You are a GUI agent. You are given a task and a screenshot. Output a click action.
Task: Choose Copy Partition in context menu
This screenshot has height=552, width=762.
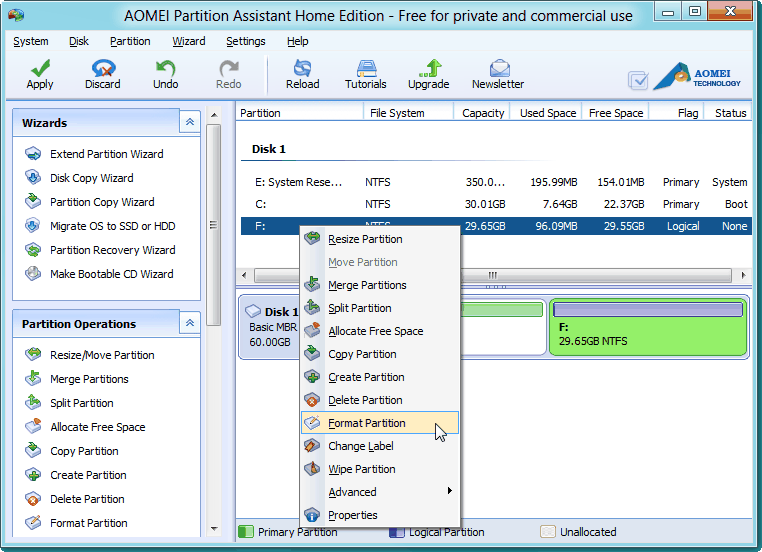click(380, 354)
